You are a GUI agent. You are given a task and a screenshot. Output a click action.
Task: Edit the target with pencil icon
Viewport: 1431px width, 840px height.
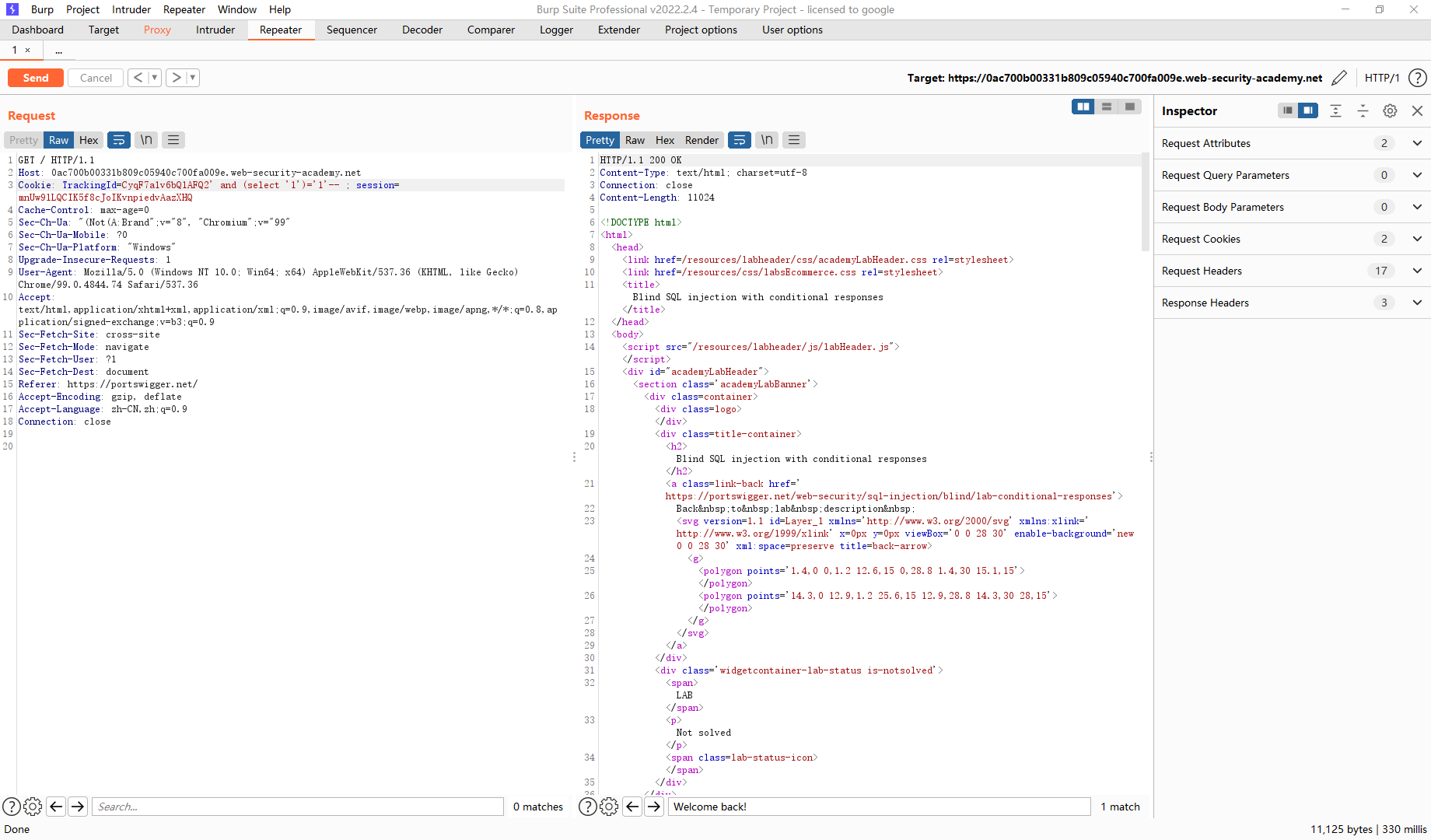(1339, 78)
